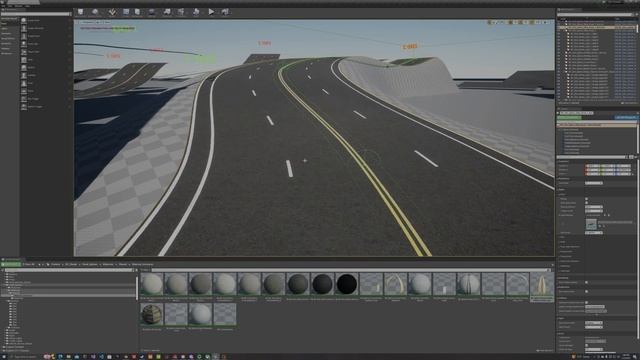Image resolution: width=640 pixels, height=360 pixels.
Task: Click the Content Browser tree vertical scrollbar
Action: click(136, 288)
